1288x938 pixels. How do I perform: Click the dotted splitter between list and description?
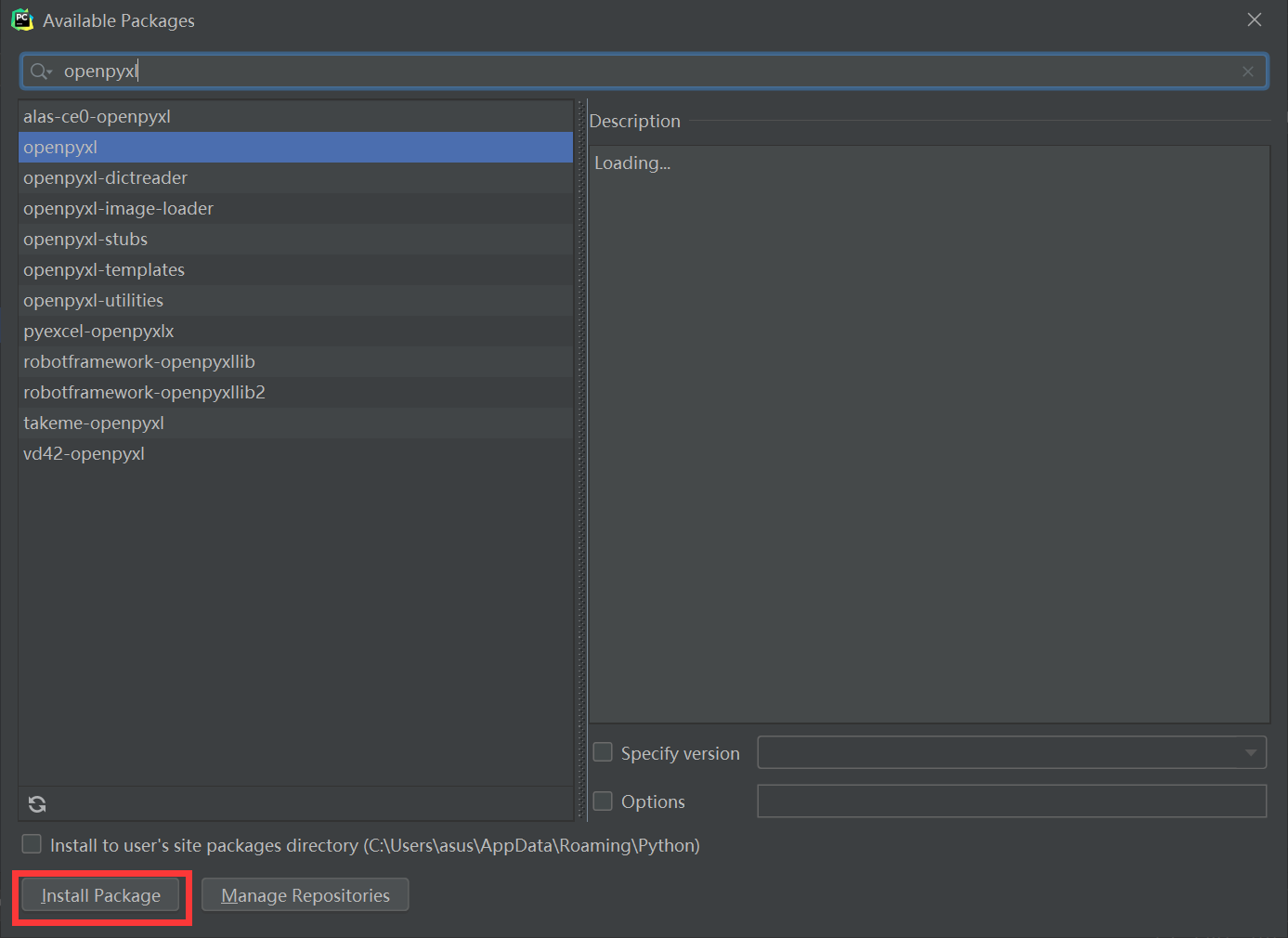[x=581, y=460]
